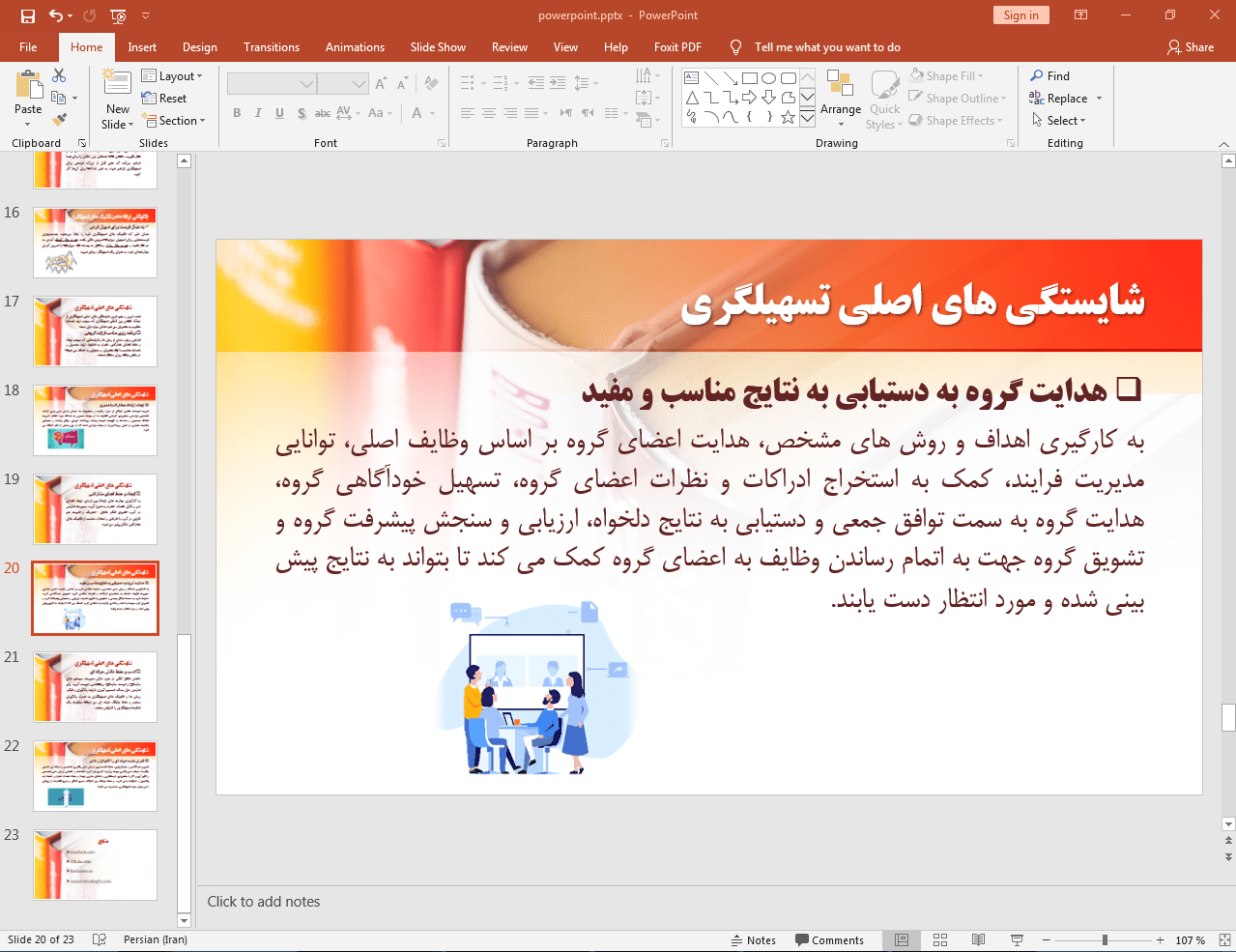Justify text in Paragraph group

532,113
